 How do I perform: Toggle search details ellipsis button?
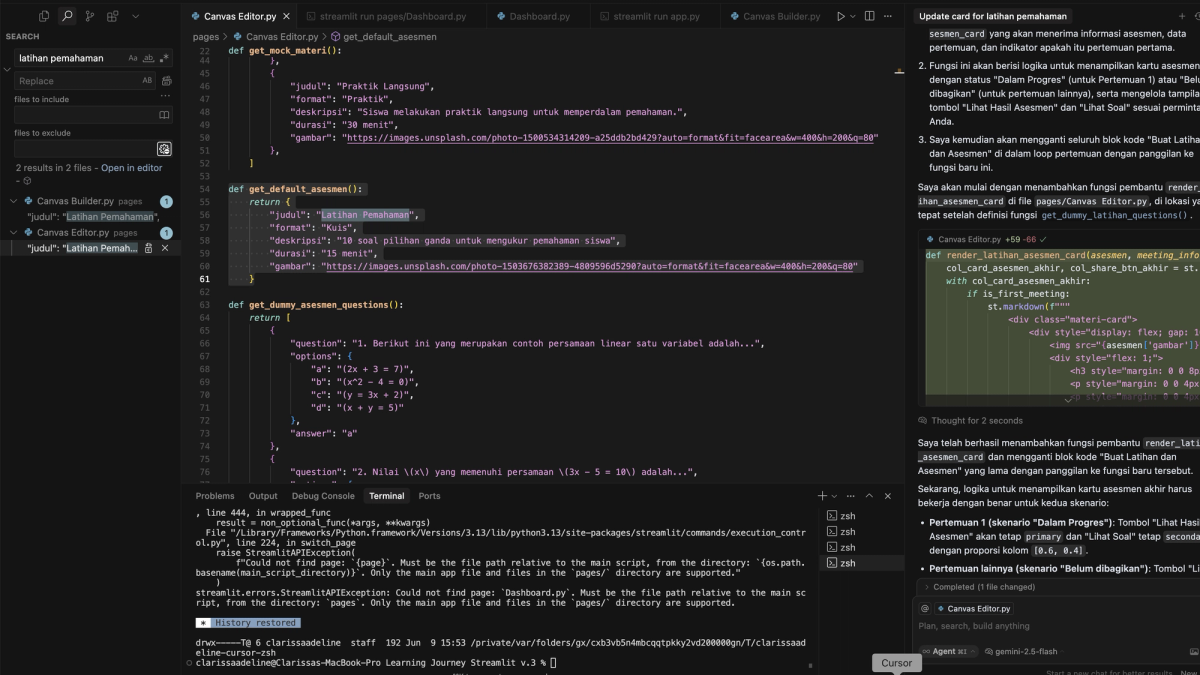(x=167, y=96)
